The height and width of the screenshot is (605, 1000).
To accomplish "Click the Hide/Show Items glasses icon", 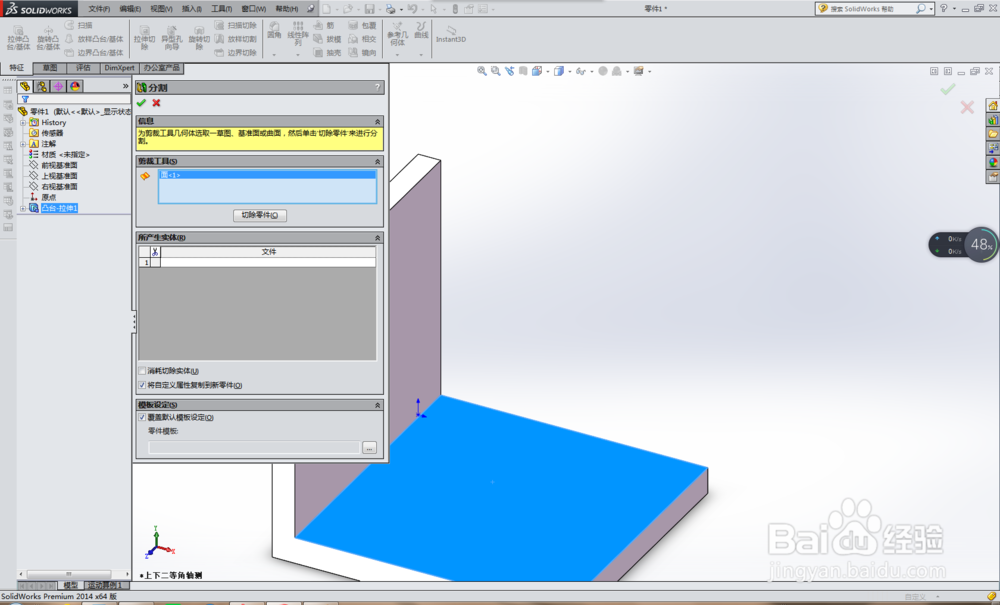I will (580, 71).
